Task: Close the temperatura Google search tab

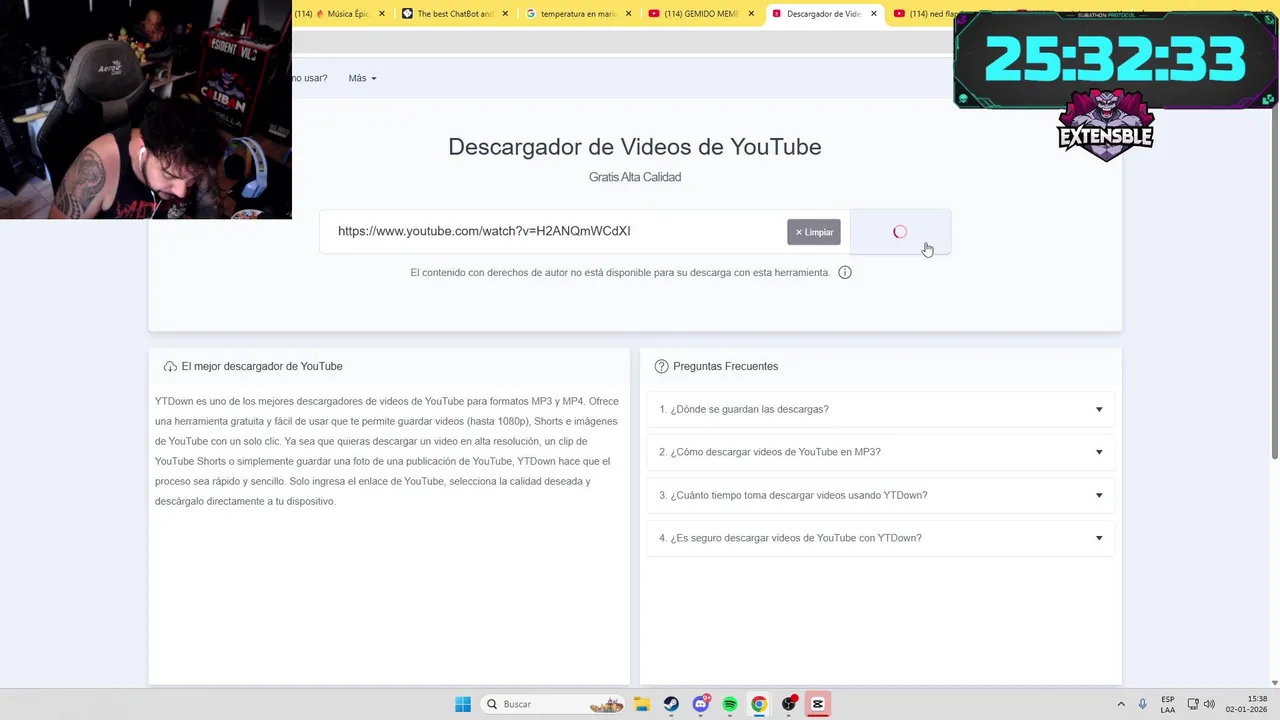Action: [x=628, y=14]
